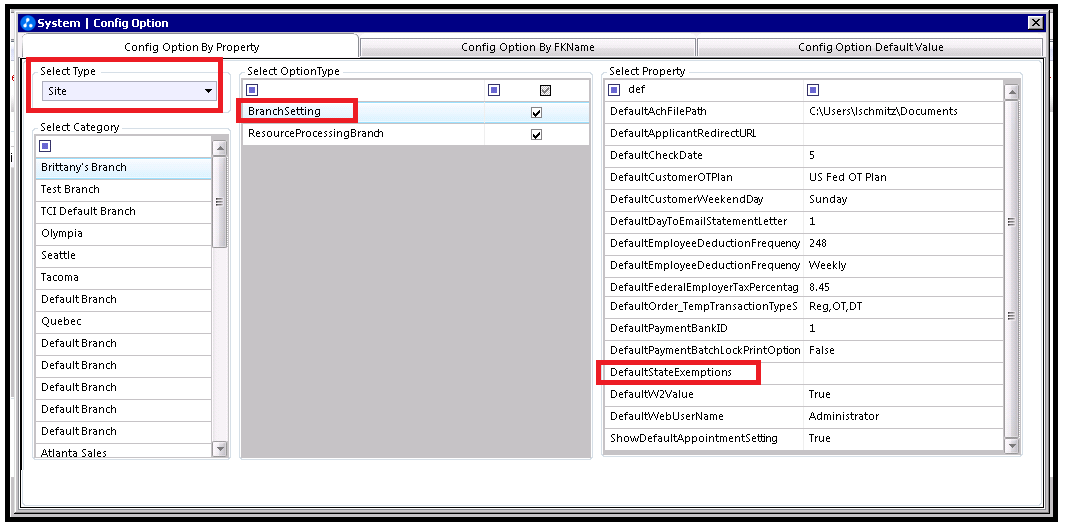Select Tacoma in category list
This screenshot has width=1066, height=526.
tap(124, 277)
